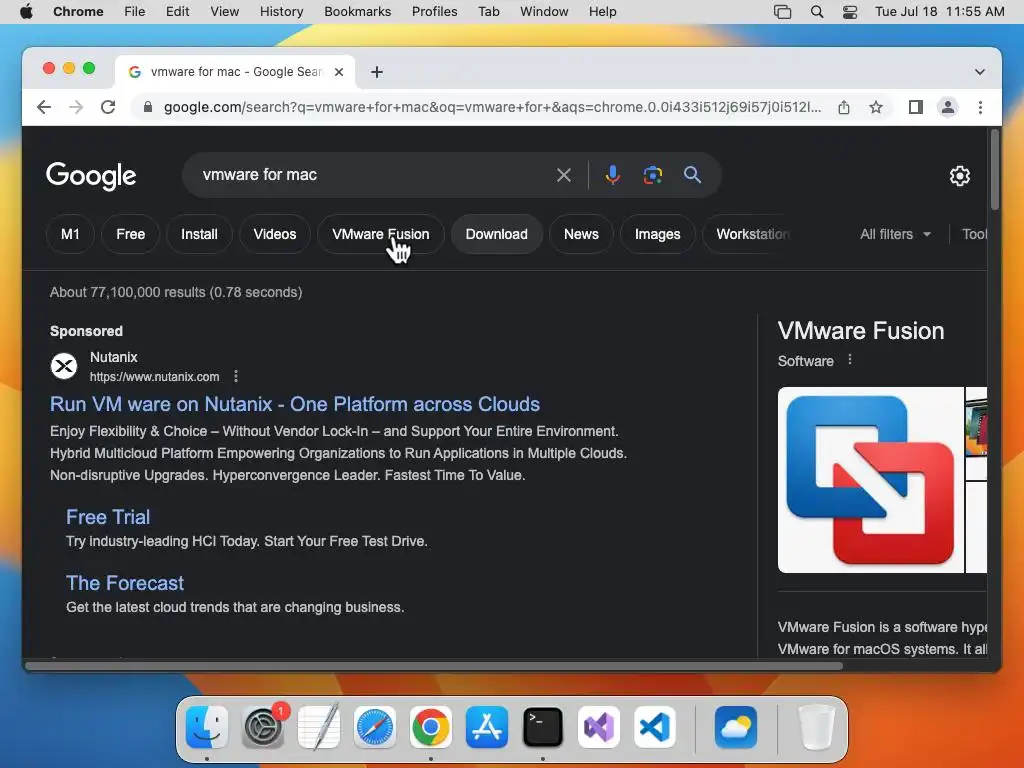The width and height of the screenshot is (1024, 768).
Task: Click the magnifier search button
Action: [x=692, y=175]
